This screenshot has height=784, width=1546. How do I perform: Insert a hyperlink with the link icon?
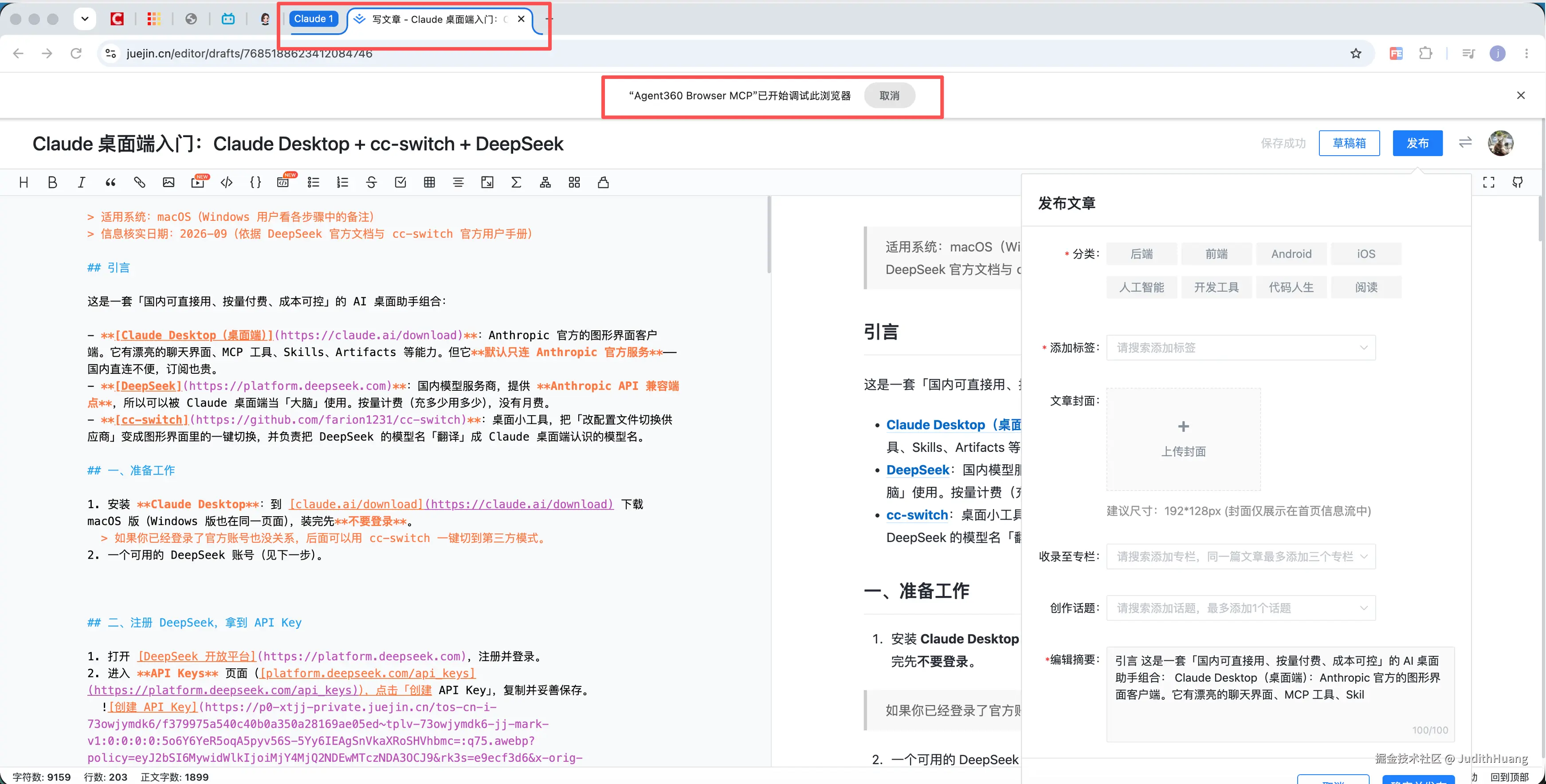139,183
